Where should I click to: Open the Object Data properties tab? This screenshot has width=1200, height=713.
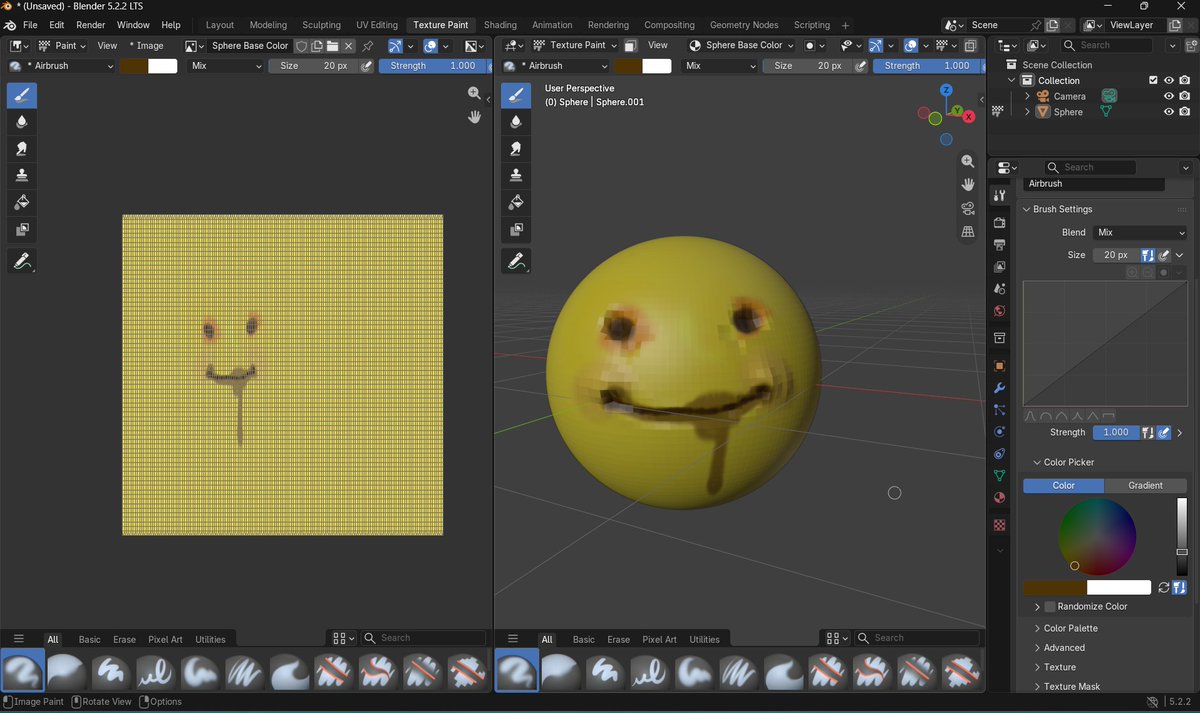pyautogui.click(x=999, y=476)
